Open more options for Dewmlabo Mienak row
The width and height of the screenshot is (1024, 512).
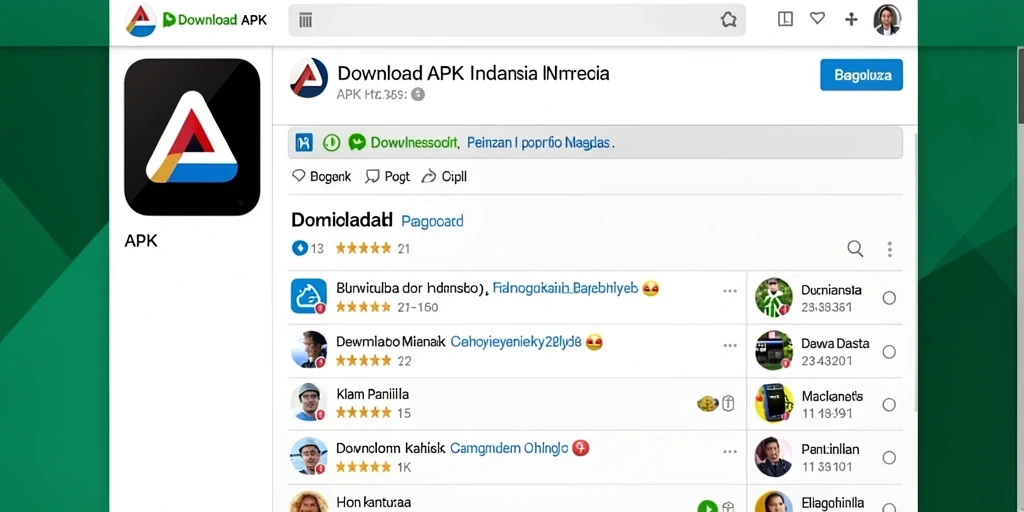[729, 345]
